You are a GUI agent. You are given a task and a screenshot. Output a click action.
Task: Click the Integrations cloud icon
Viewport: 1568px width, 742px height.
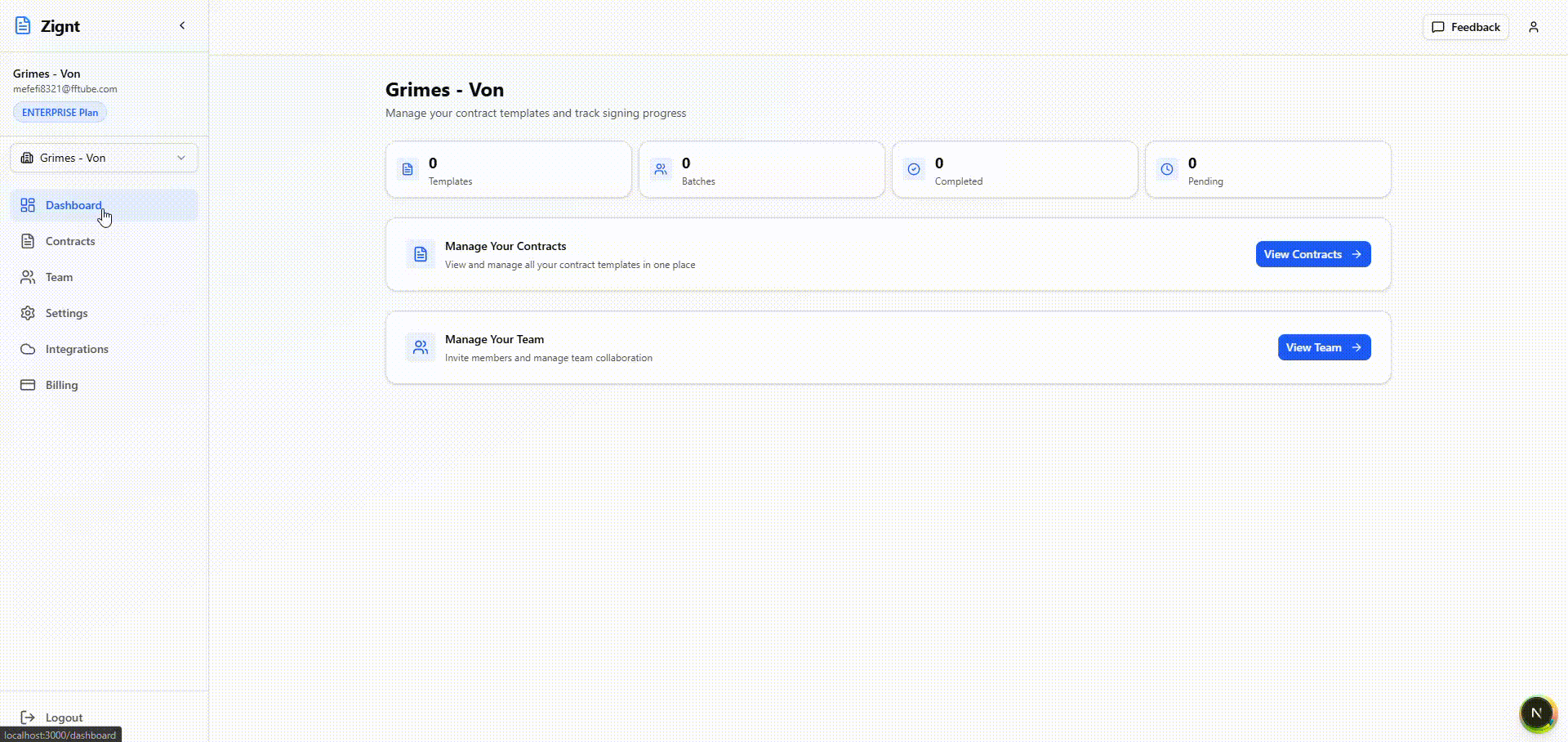tap(28, 349)
